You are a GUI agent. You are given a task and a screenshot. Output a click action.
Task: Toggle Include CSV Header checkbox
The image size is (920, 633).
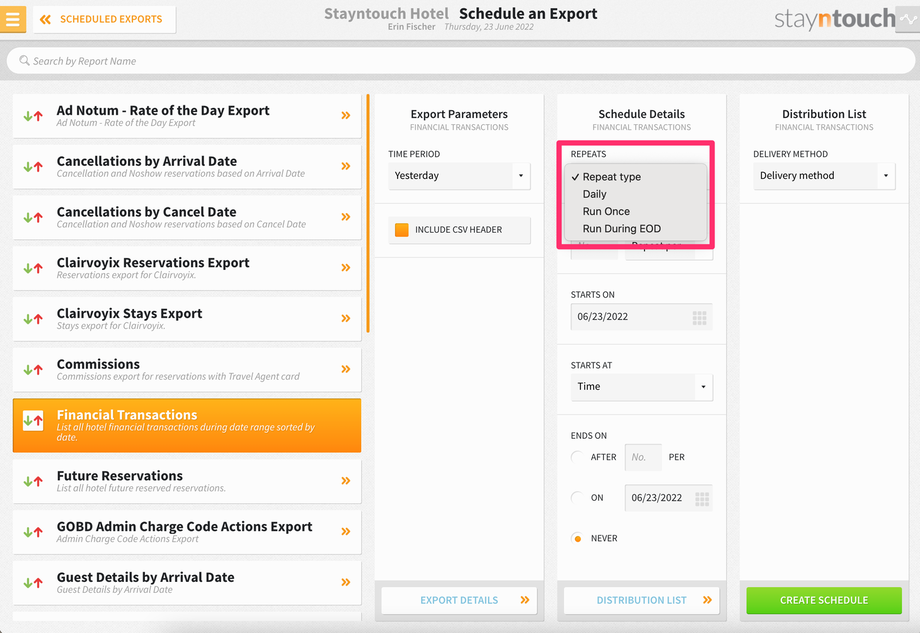pos(401,230)
